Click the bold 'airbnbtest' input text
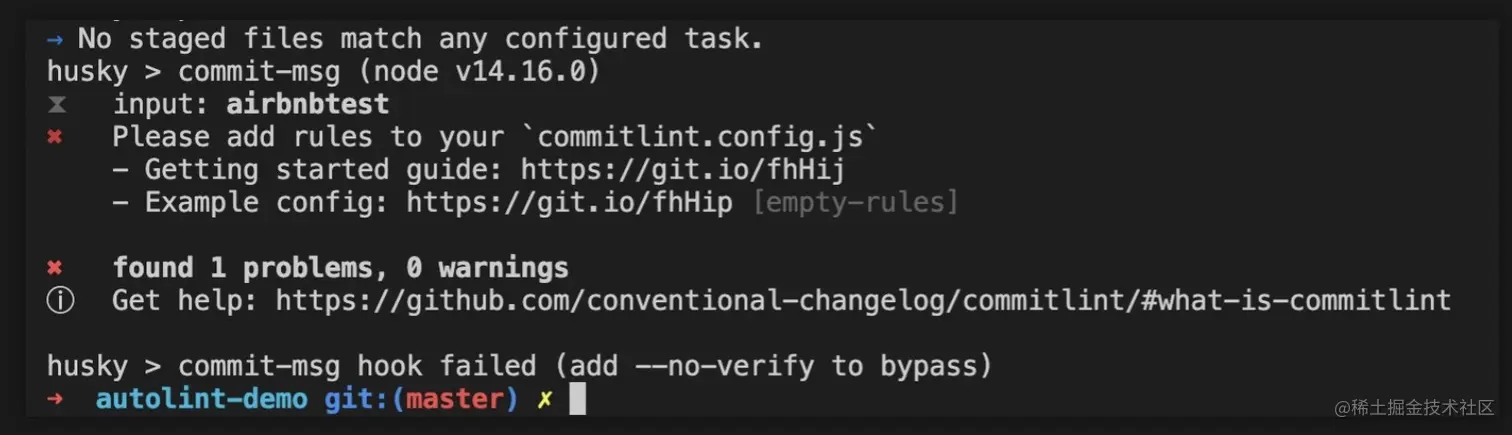 308,104
